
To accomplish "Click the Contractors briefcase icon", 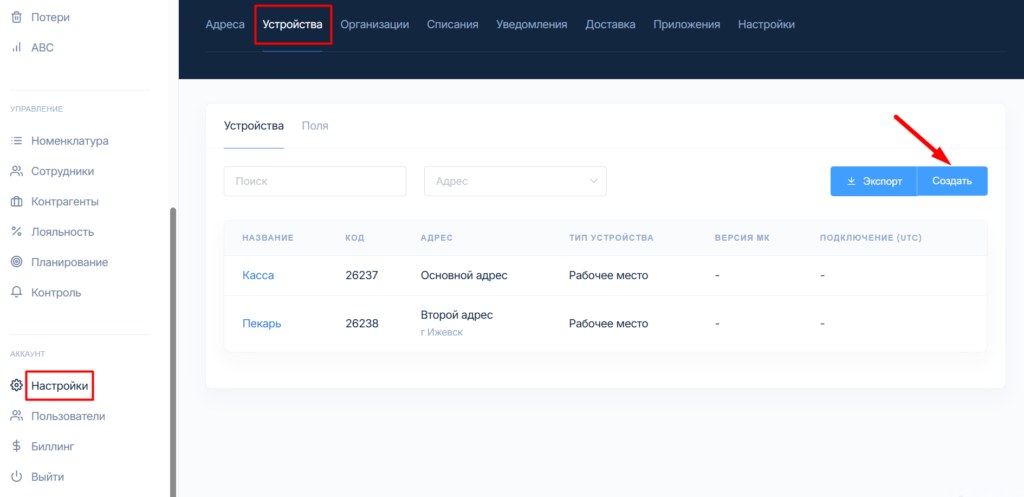I will (x=16, y=202).
